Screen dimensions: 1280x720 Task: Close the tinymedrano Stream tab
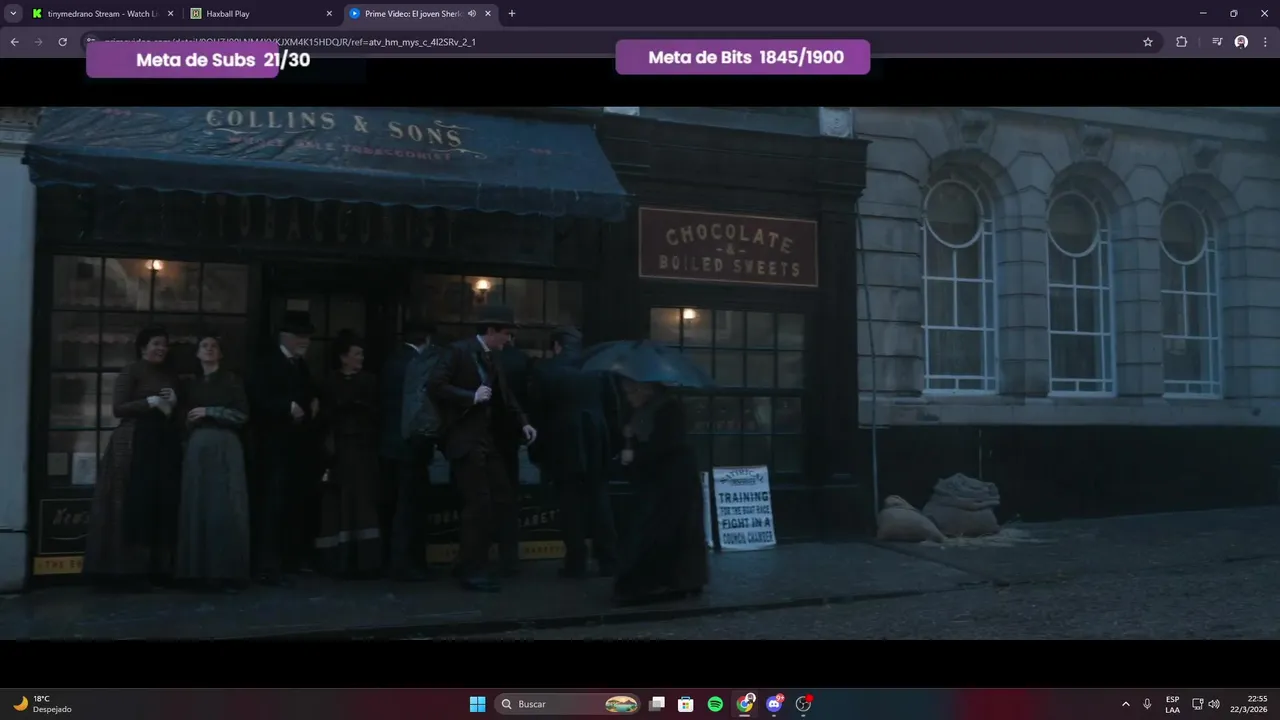coord(170,14)
